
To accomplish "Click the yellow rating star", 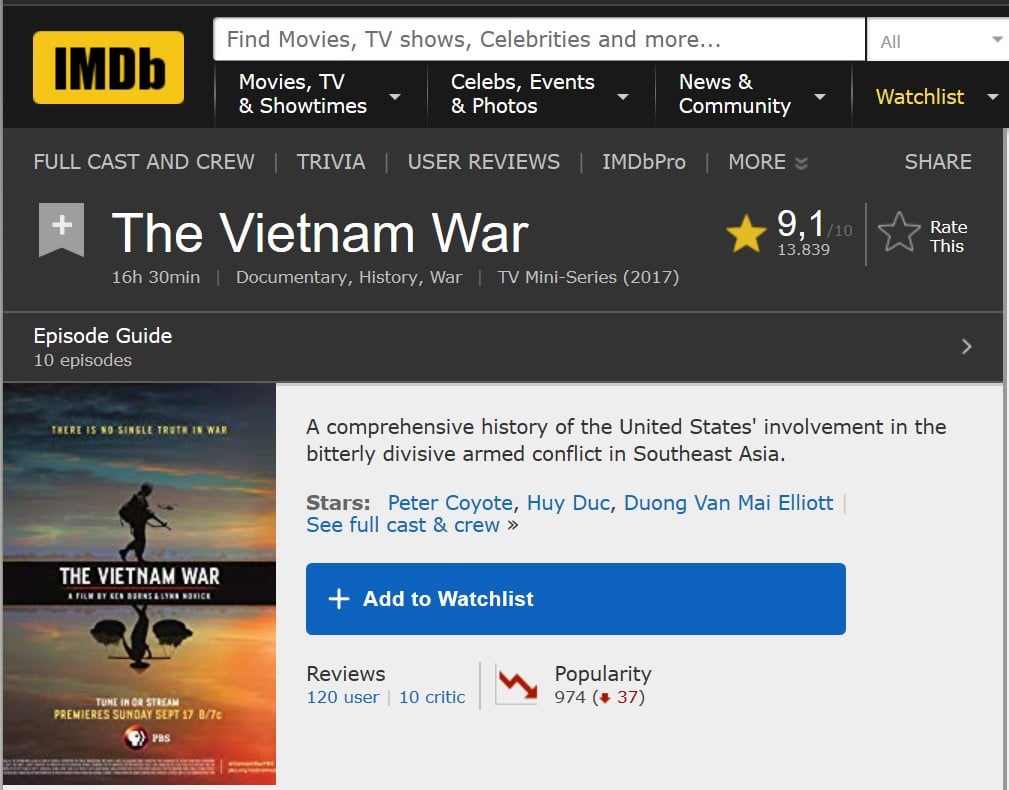I will point(746,233).
